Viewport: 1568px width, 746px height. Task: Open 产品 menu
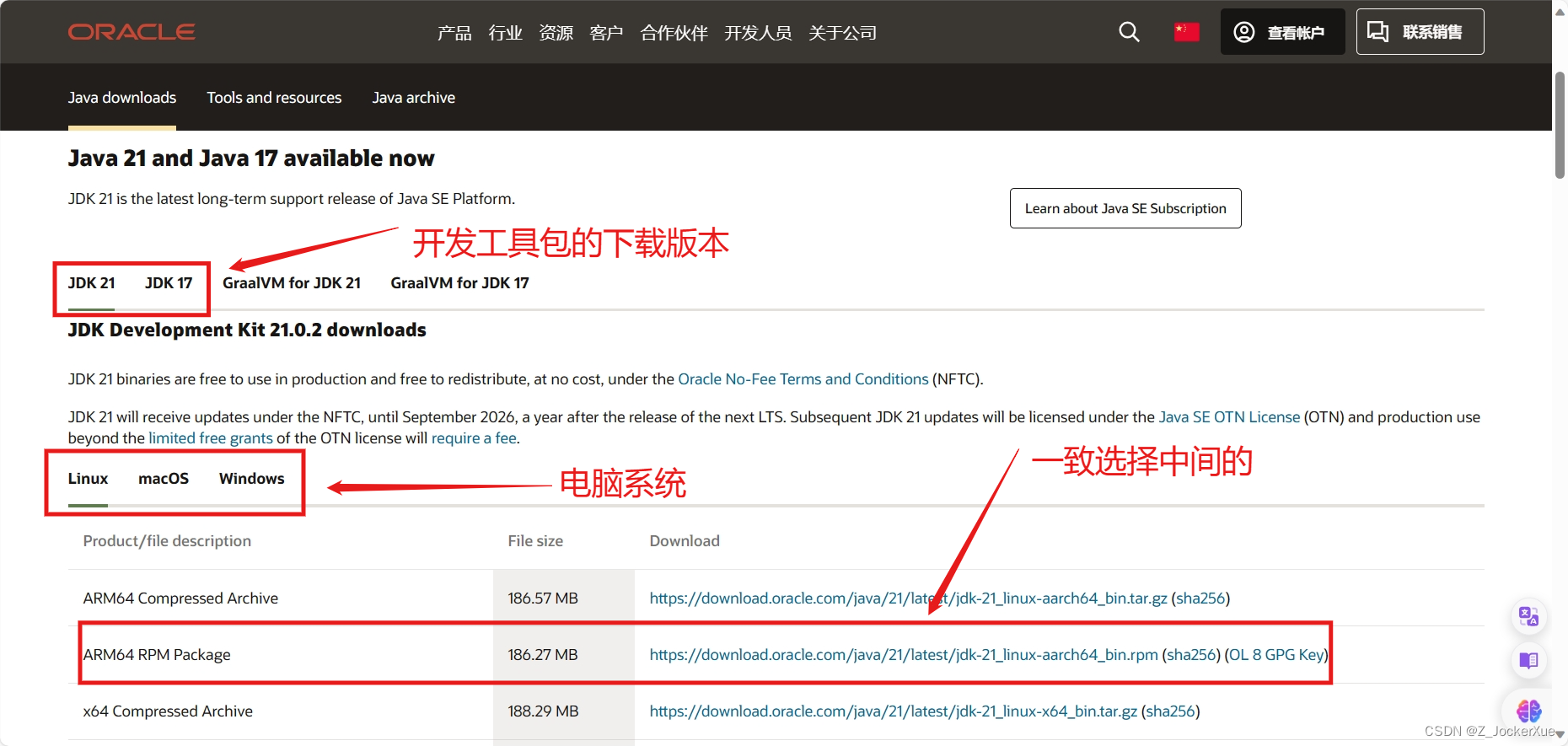[x=454, y=33]
